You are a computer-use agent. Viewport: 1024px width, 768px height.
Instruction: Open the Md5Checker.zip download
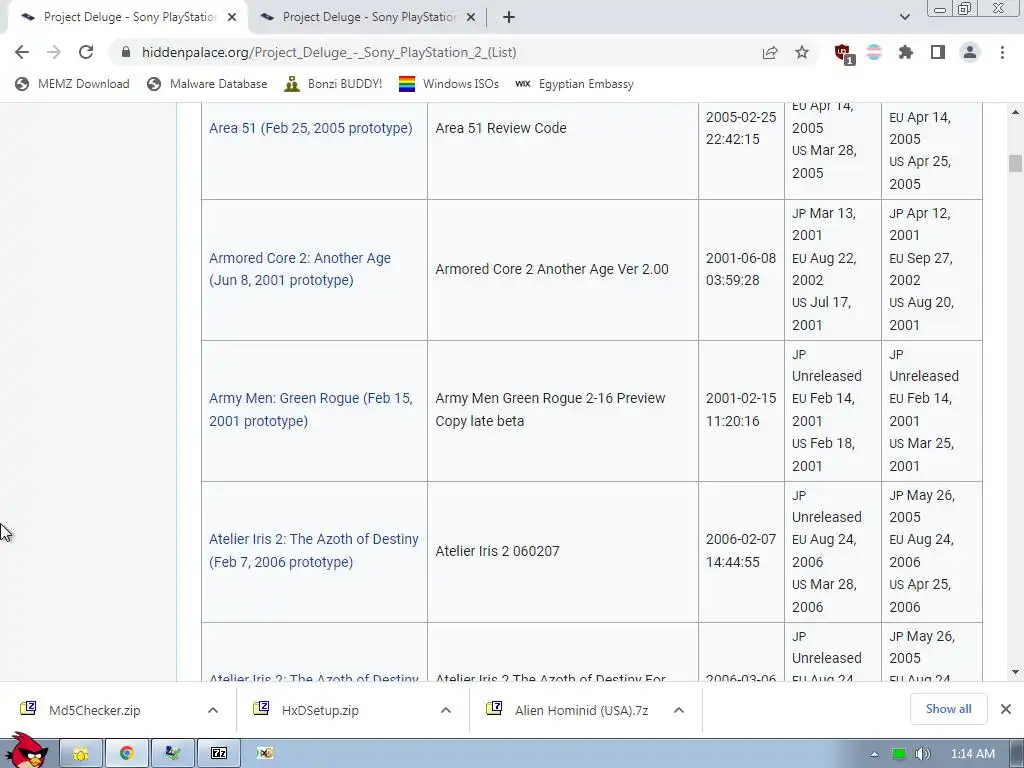(x=95, y=710)
